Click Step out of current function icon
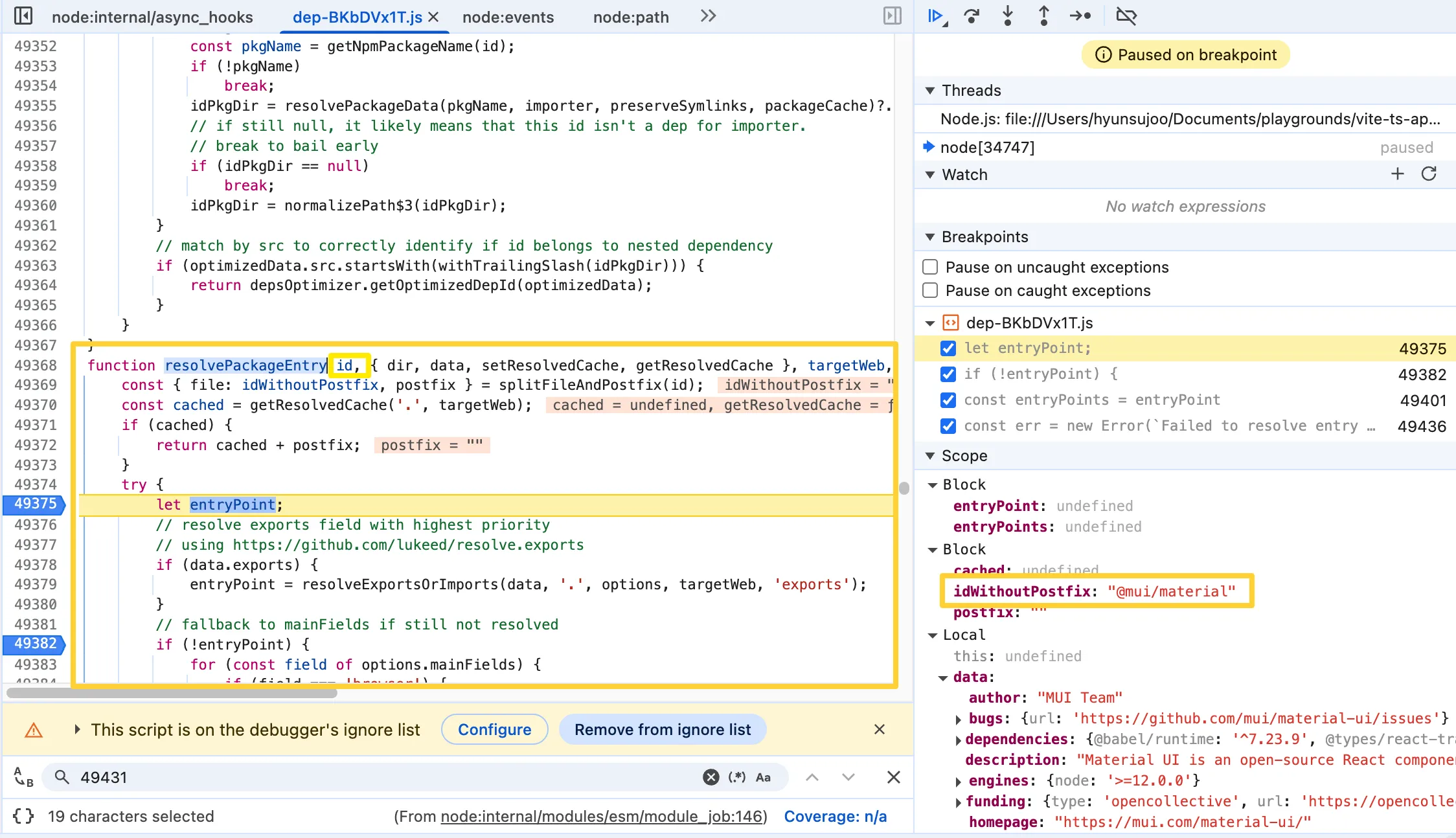The width and height of the screenshot is (1456, 838). point(1043,16)
